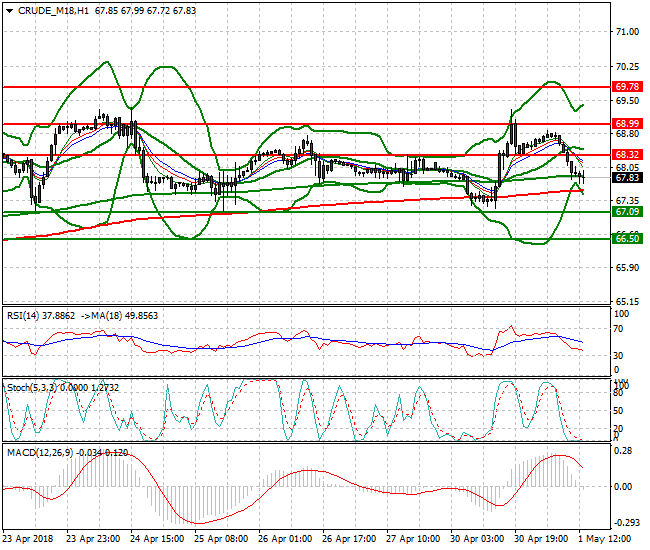650x550 pixels.
Task: Select the 69.78 red price level label
Action: tap(627, 87)
